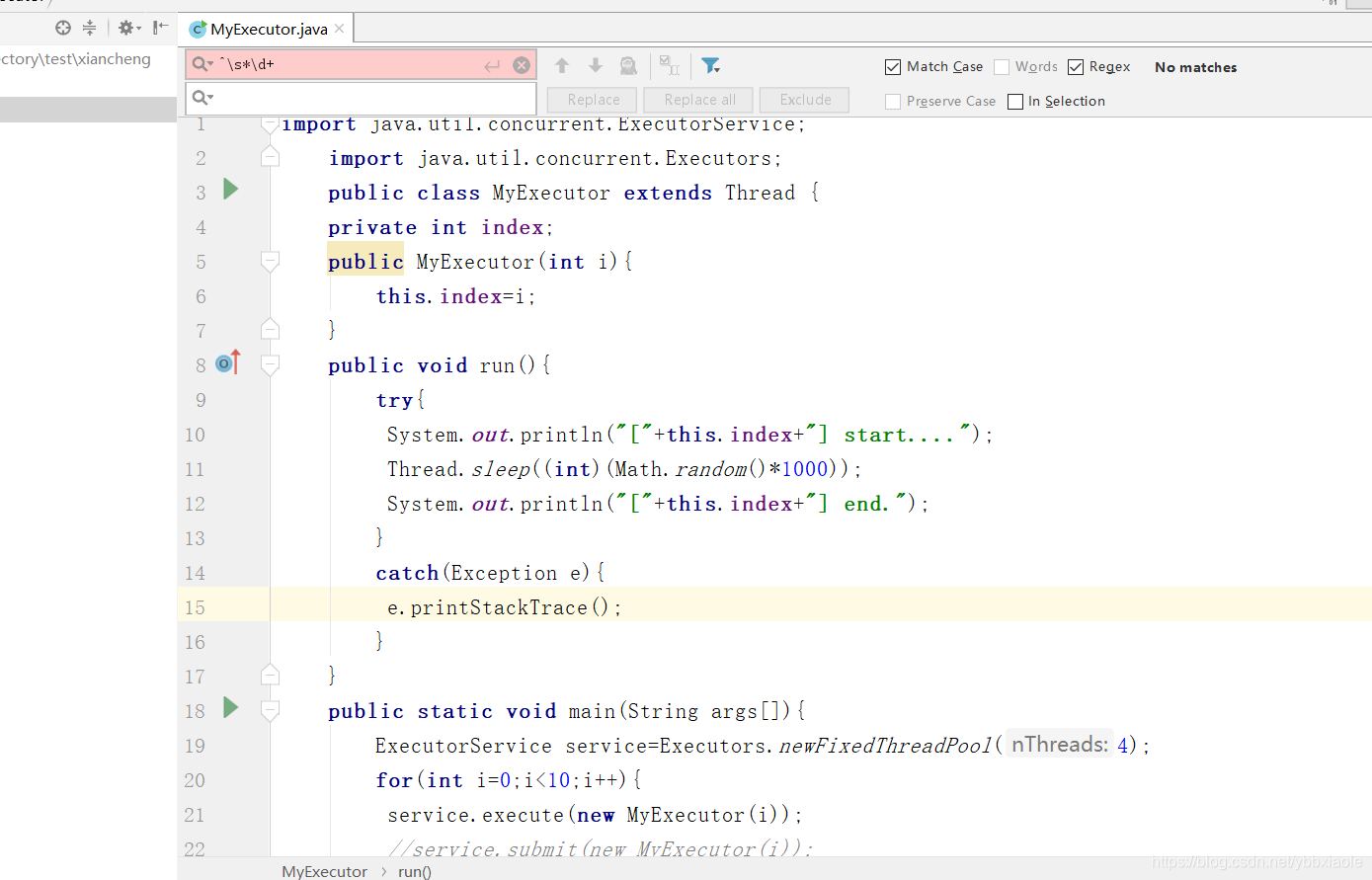Click the Thread class name on line 3

pyautogui.click(x=760, y=193)
